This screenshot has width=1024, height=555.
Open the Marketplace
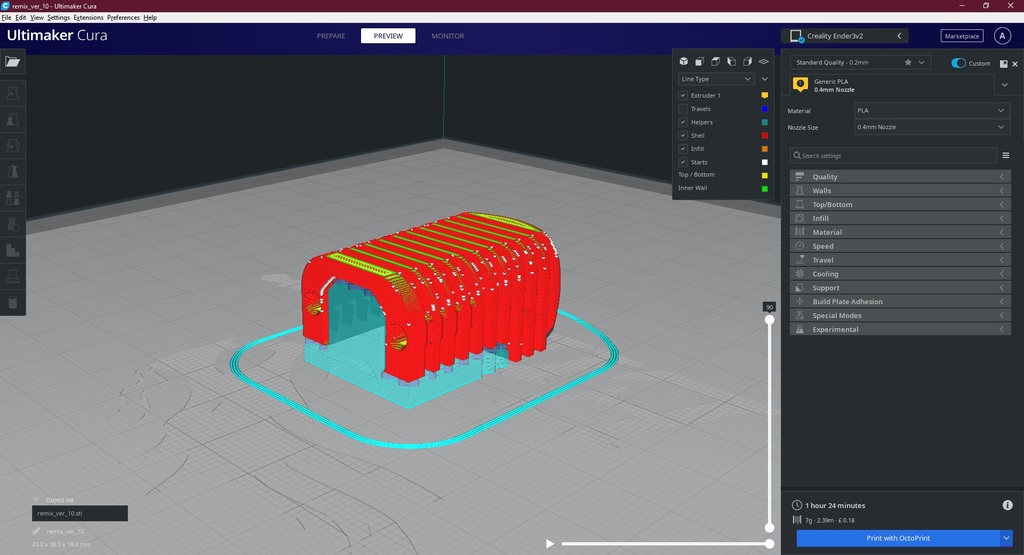coord(961,36)
